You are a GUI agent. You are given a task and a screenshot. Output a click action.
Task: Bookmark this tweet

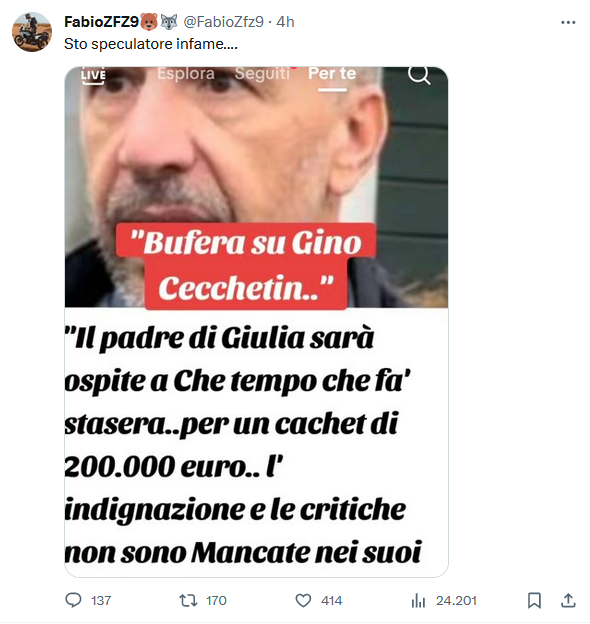point(534,601)
